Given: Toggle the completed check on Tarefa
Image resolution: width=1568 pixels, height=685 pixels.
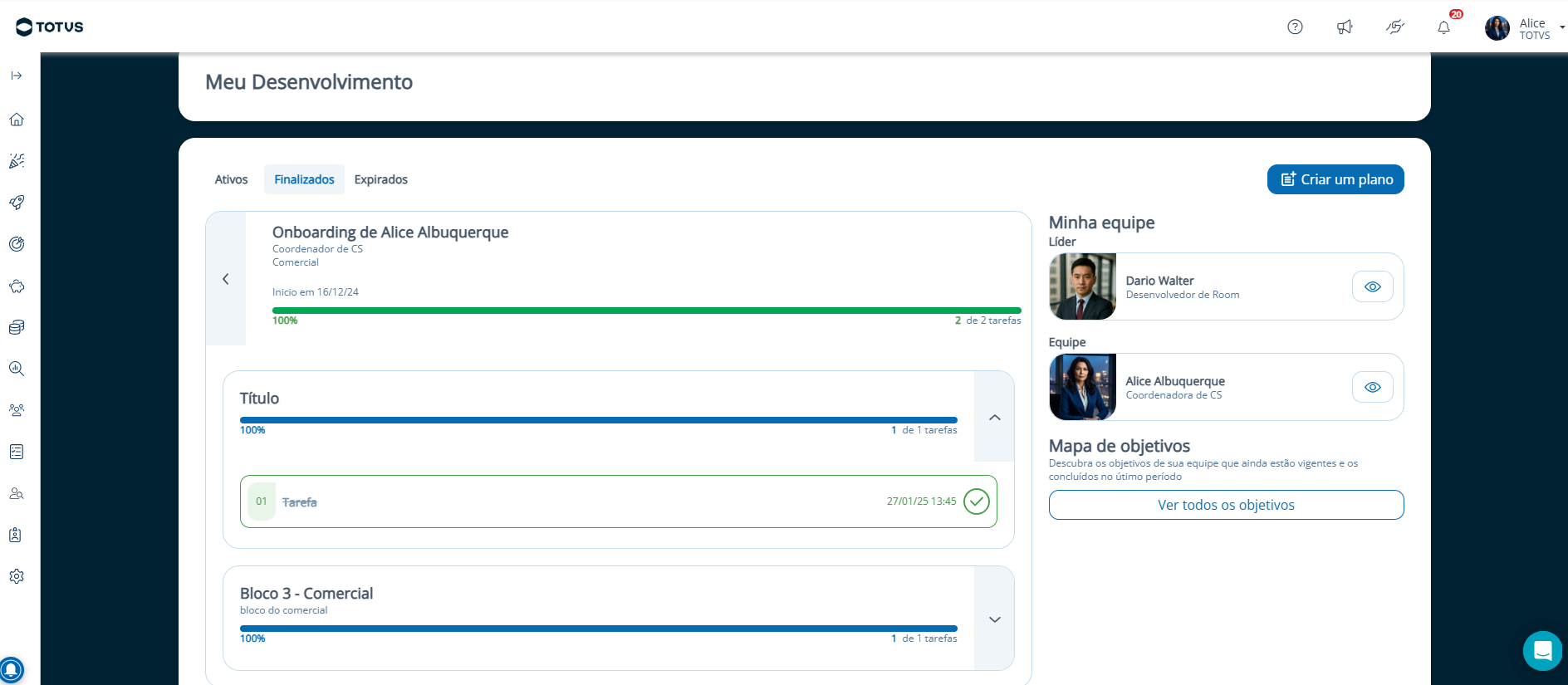Looking at the screenshot, I should tap(976, 502).
